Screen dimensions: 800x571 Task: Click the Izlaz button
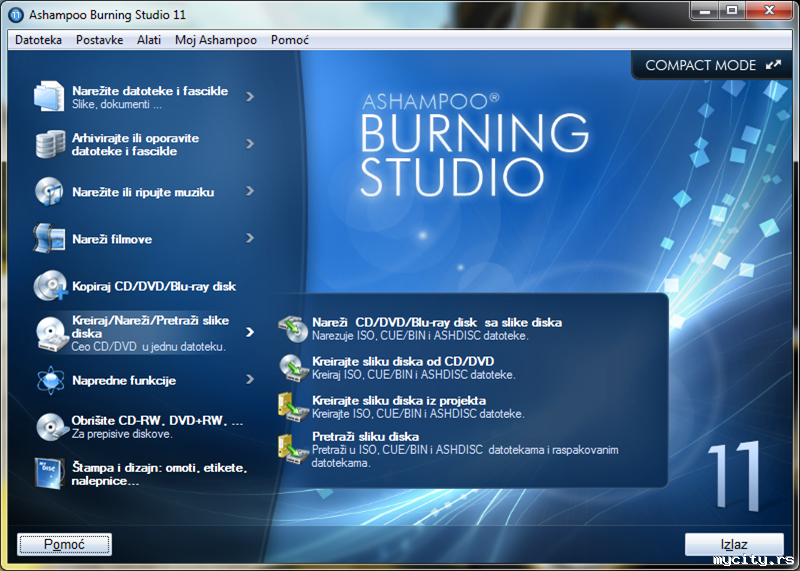(734, 544)
